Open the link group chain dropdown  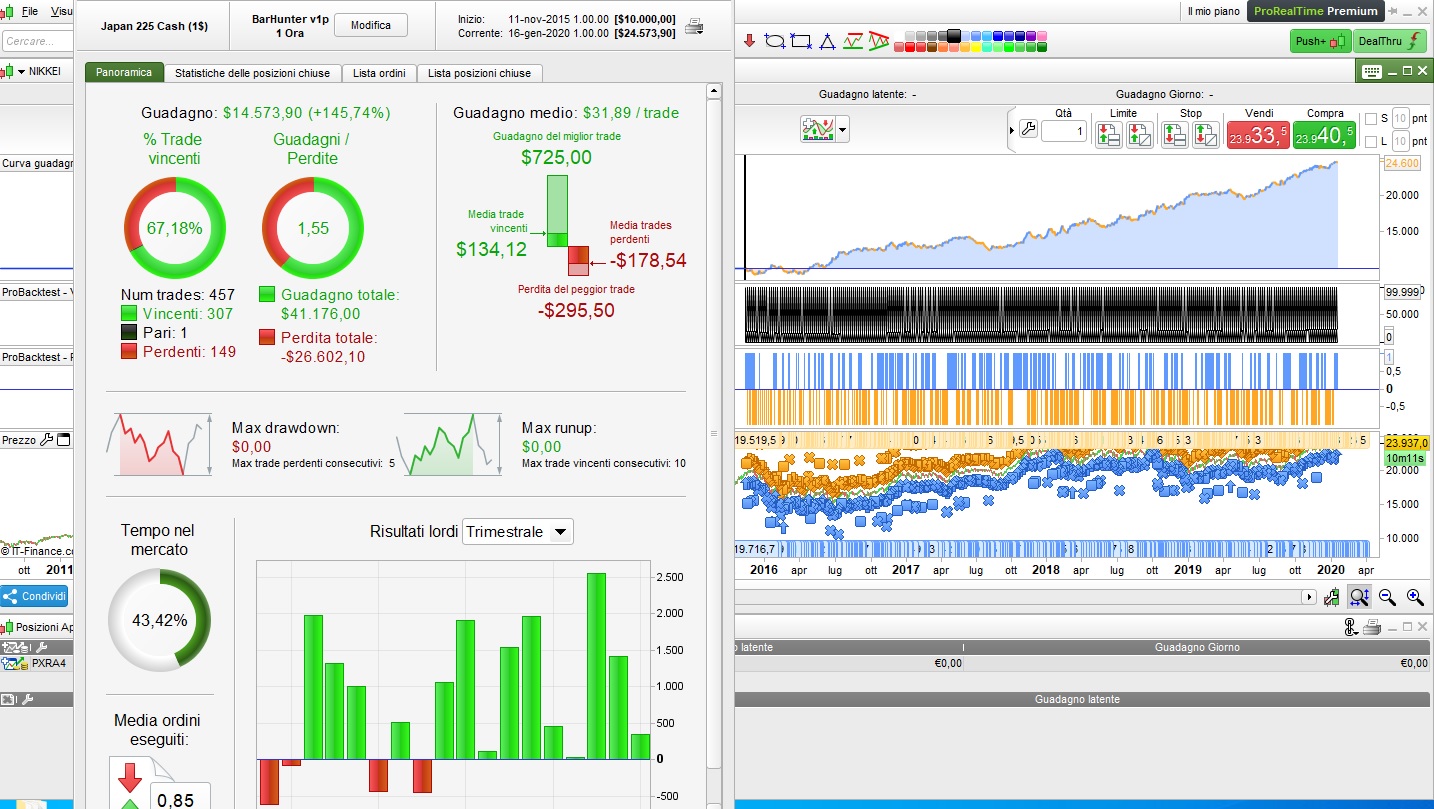coord(1351,627)
